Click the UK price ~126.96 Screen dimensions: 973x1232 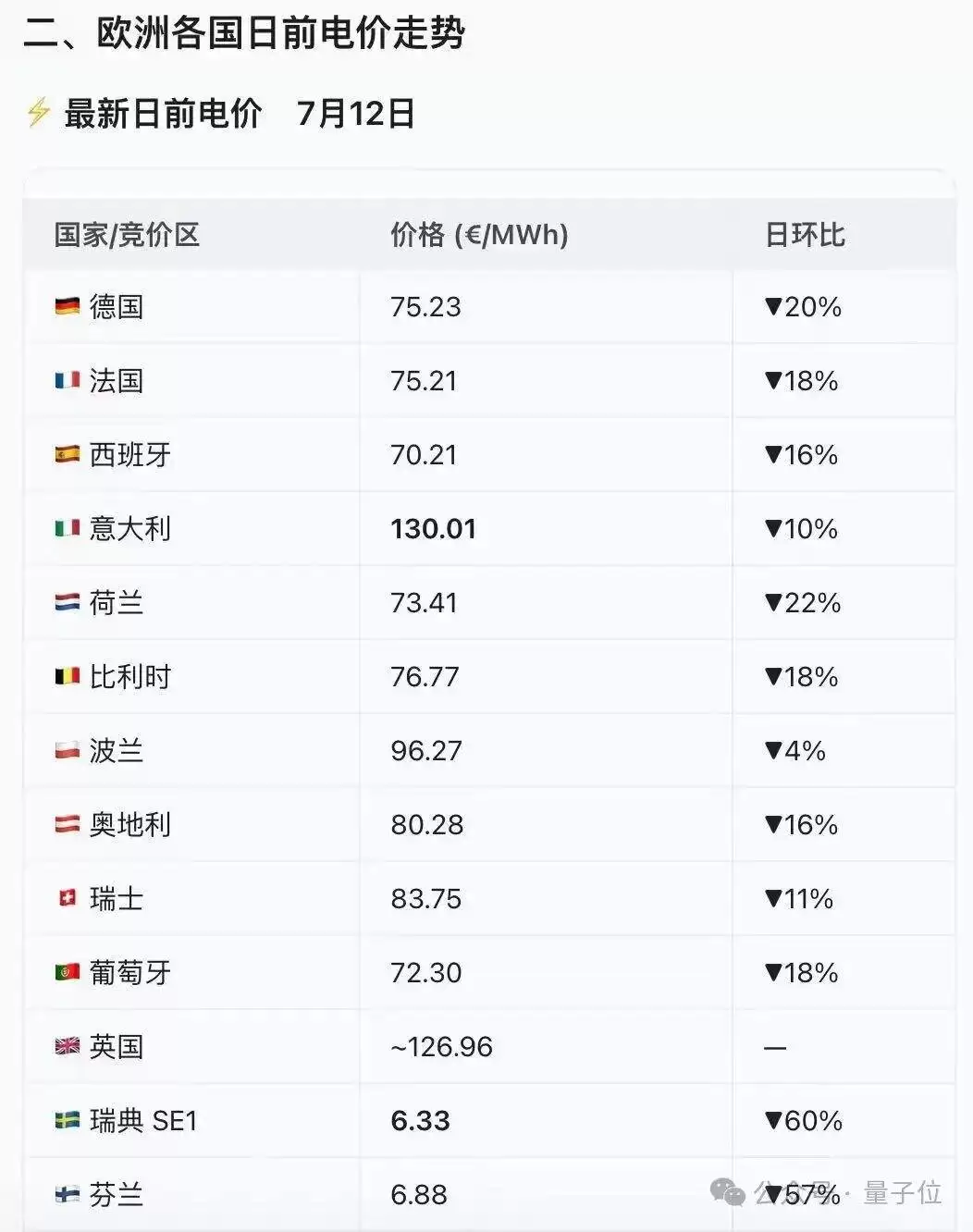(x=441, y=1047)
